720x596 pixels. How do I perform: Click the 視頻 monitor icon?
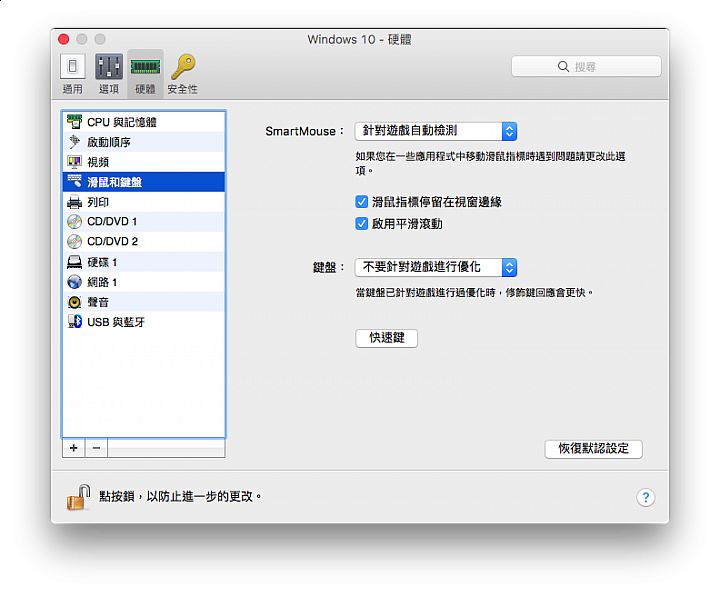74,162
